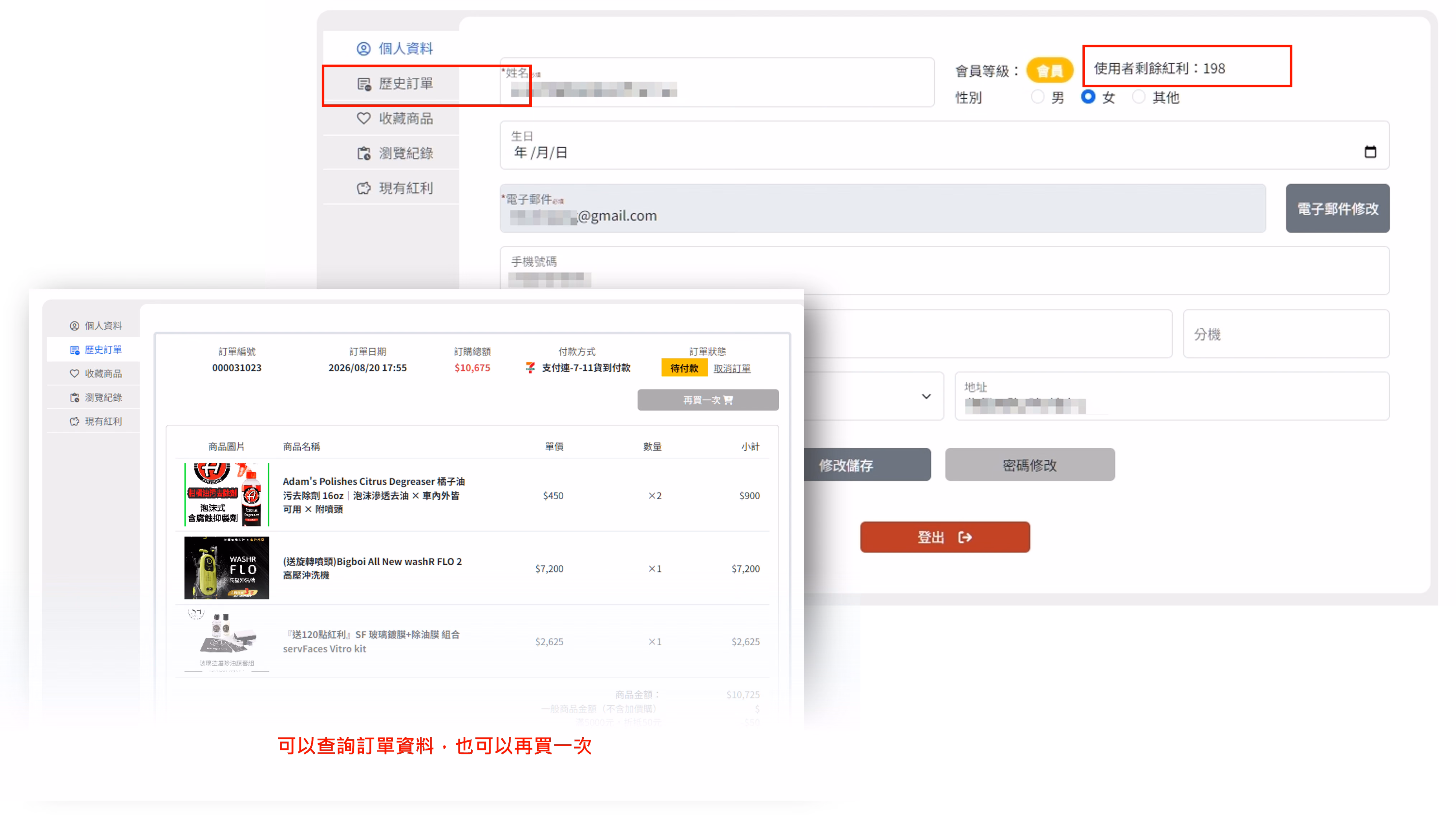The height and width of the screenshot is (815, 1456).
Task: Click the 7-11 payment logo icon
Action: tap(530, 368)
